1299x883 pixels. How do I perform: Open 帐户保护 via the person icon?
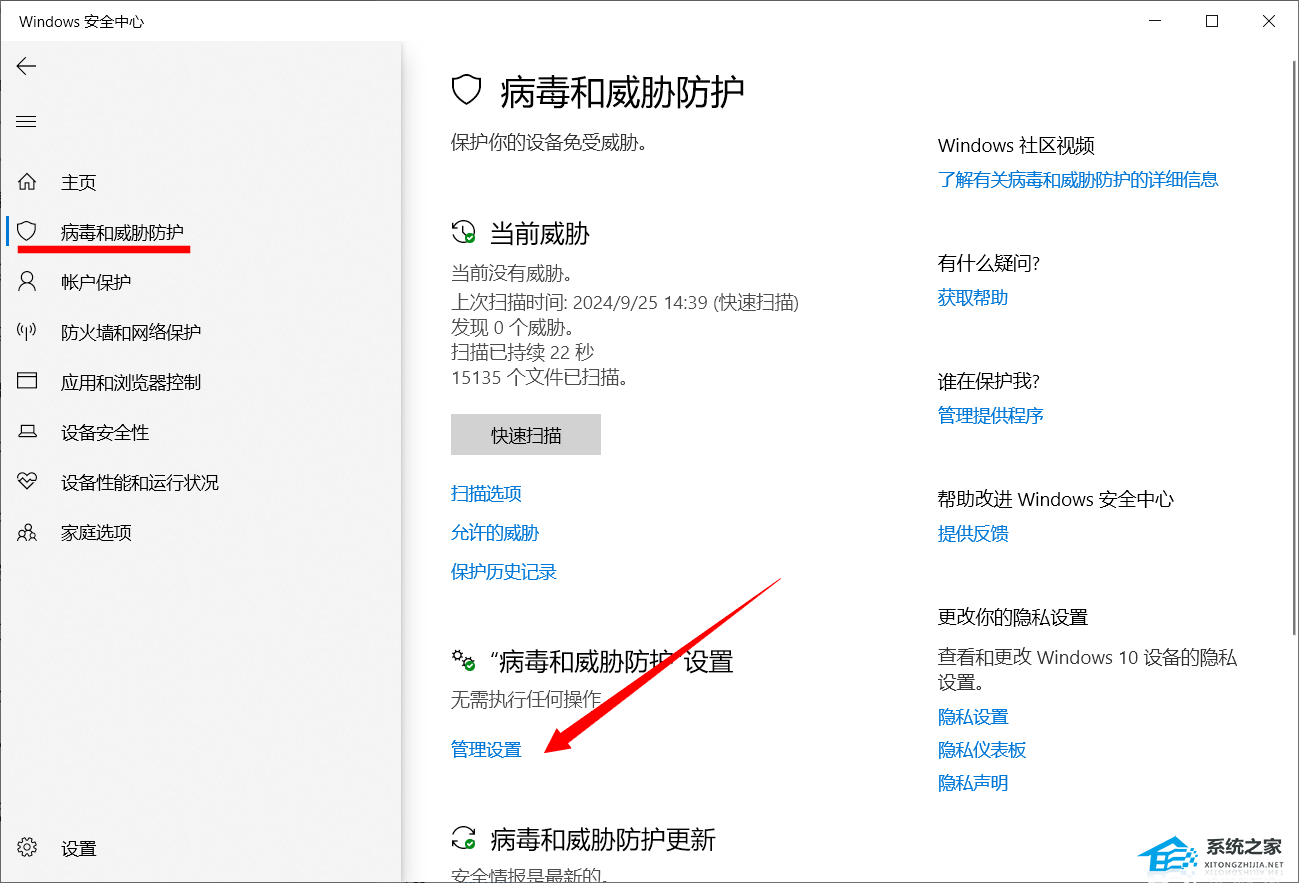[x=27, y=282]
